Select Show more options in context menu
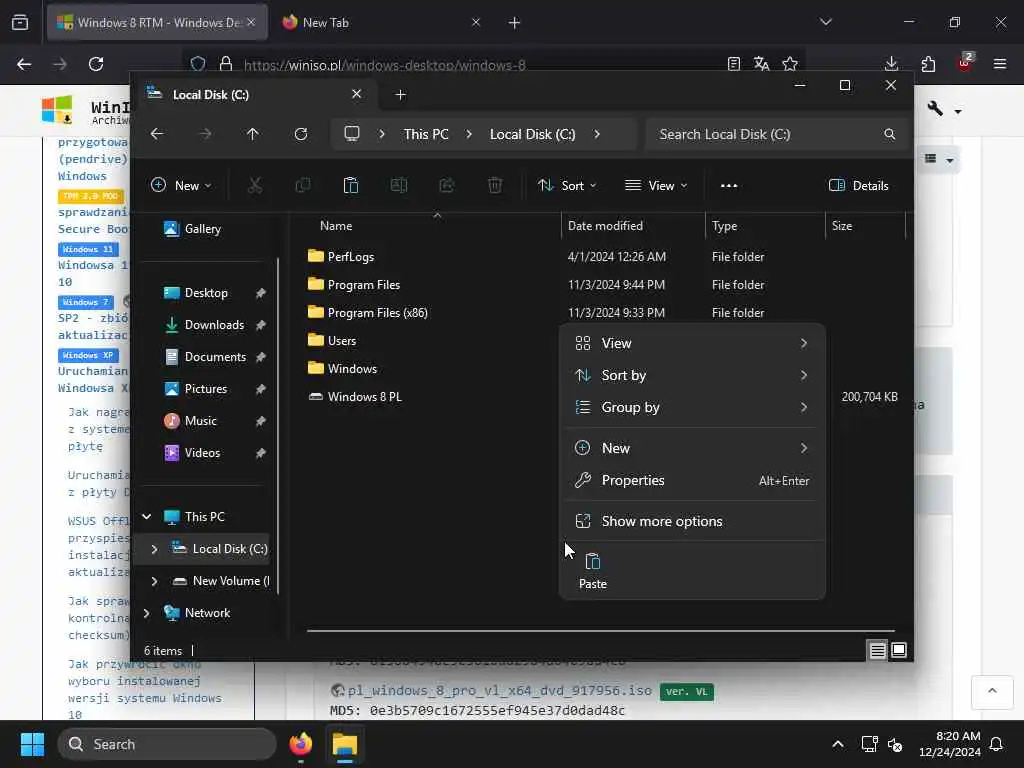The height and width of the screenshot is (768, 1024). (692, 521)
